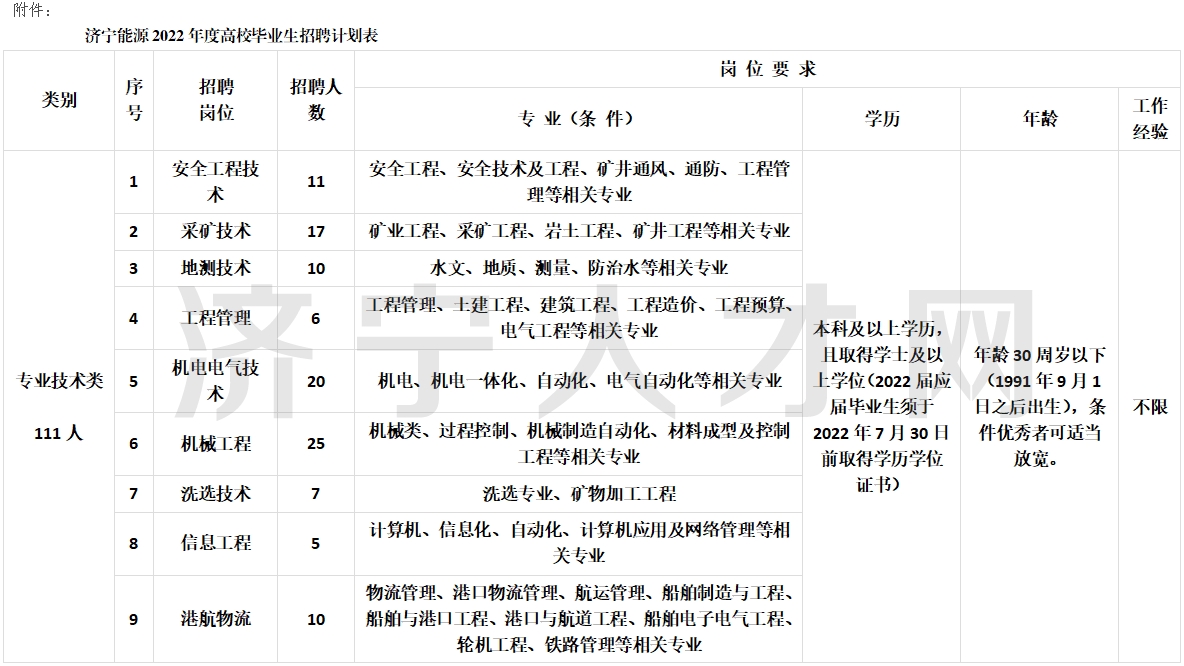Screen dimensions: 1184x666
Task: Select the 机电电气技术 position cell
Action: coord(215,381)
